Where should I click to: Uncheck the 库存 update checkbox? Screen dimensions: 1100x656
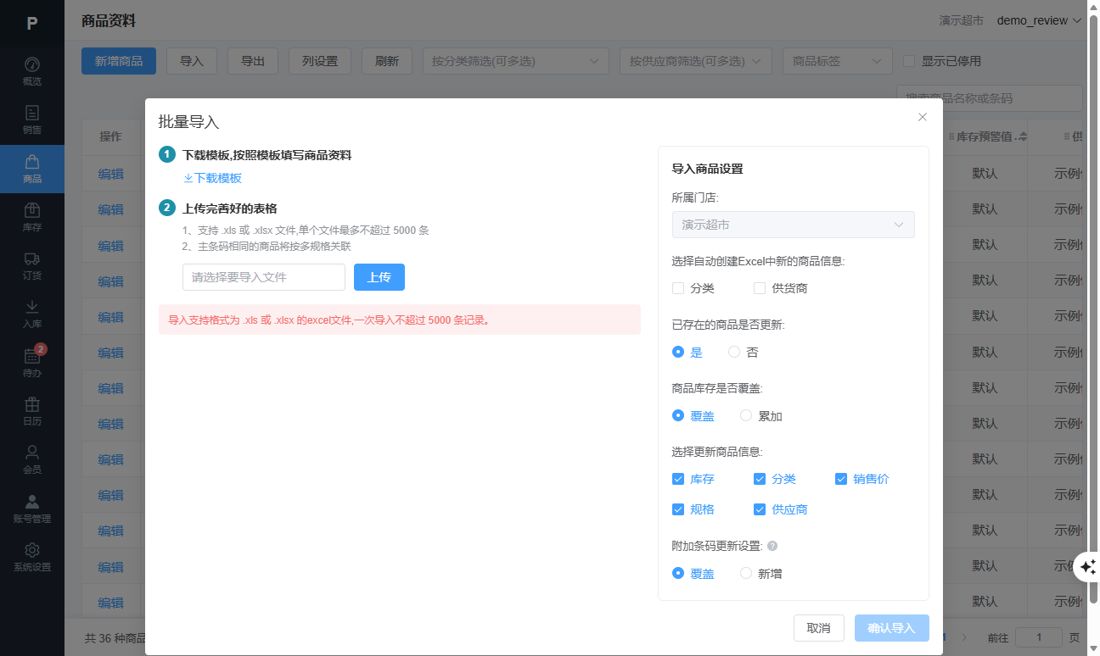678,478
